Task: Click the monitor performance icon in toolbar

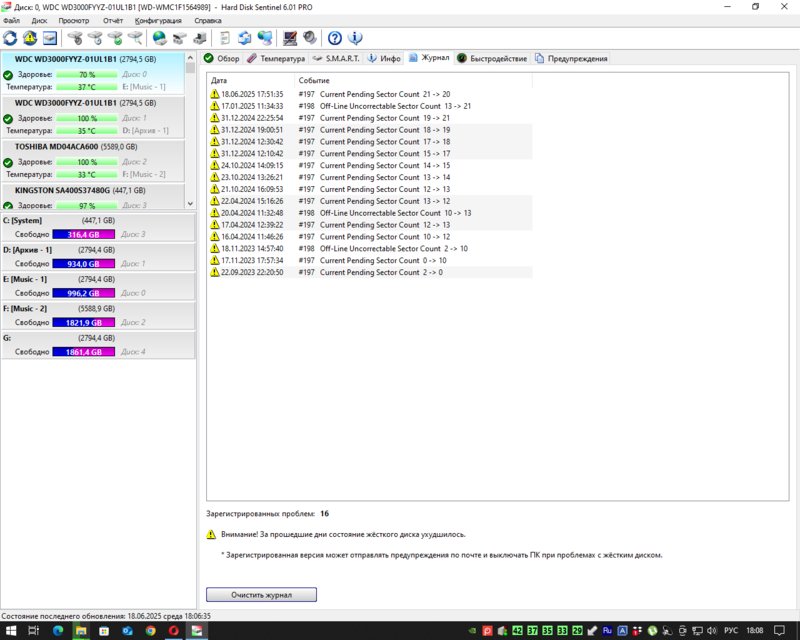Action: pos(290,38)
